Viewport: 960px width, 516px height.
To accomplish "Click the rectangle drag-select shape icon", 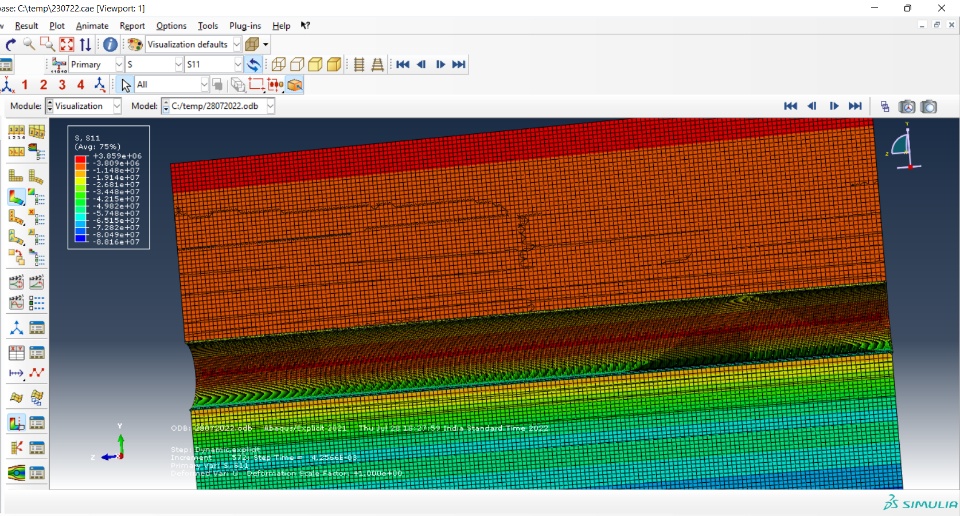I will (256, 84).
